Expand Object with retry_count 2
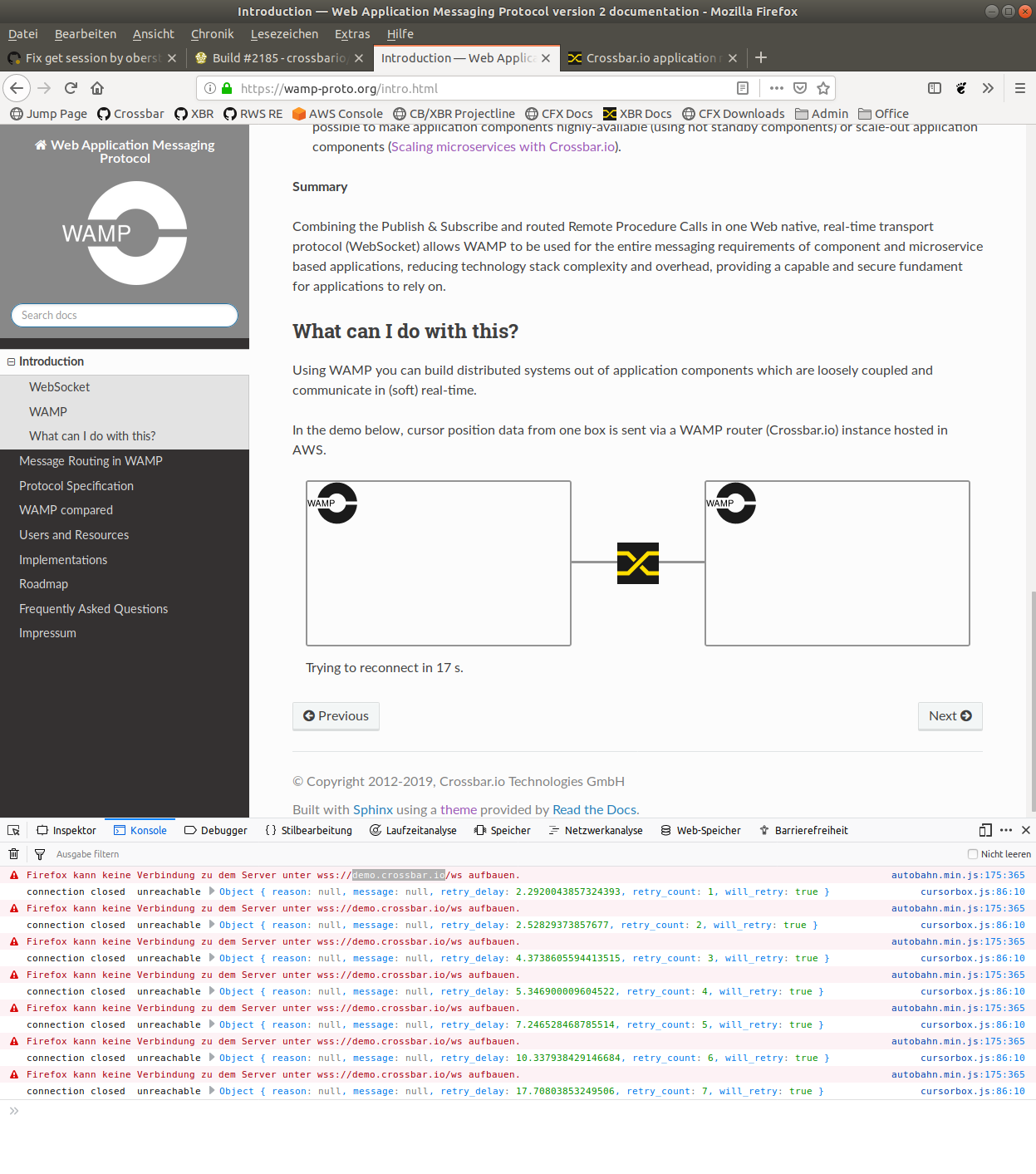Viewport: 1036px width, 1174px height. (212, 925)
